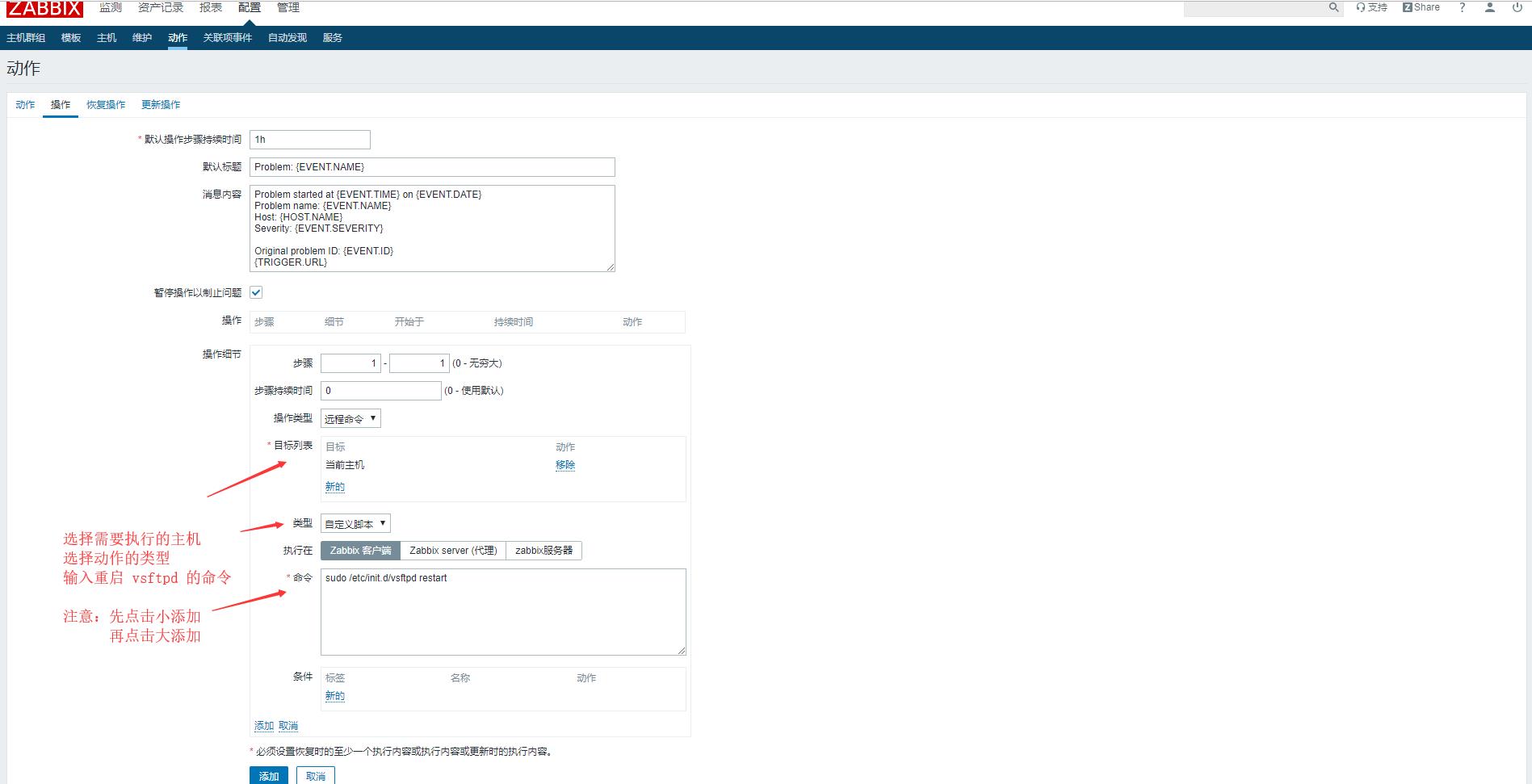
Task: Open the 资产记录 top menu
Action: coord(161,7)
